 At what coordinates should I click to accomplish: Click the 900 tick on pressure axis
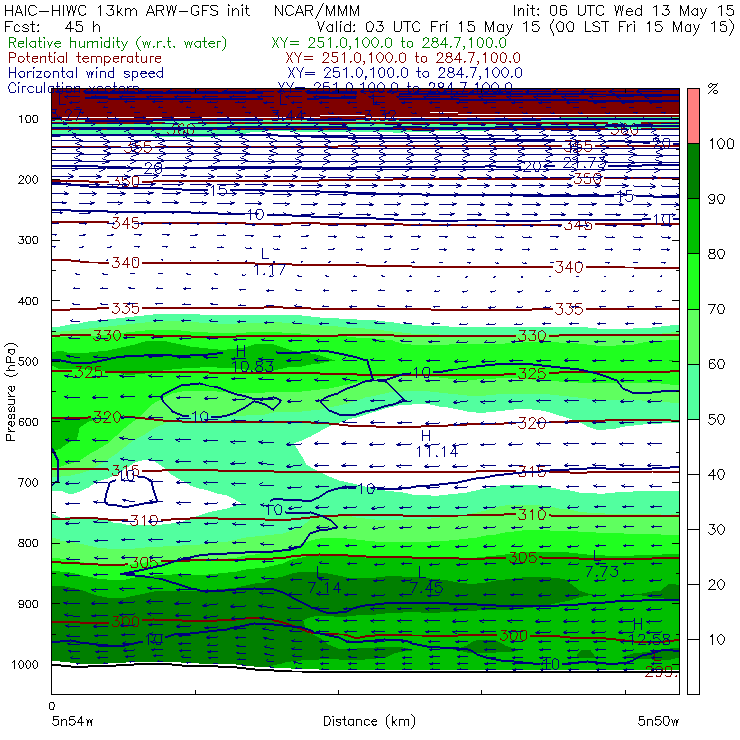28,604
